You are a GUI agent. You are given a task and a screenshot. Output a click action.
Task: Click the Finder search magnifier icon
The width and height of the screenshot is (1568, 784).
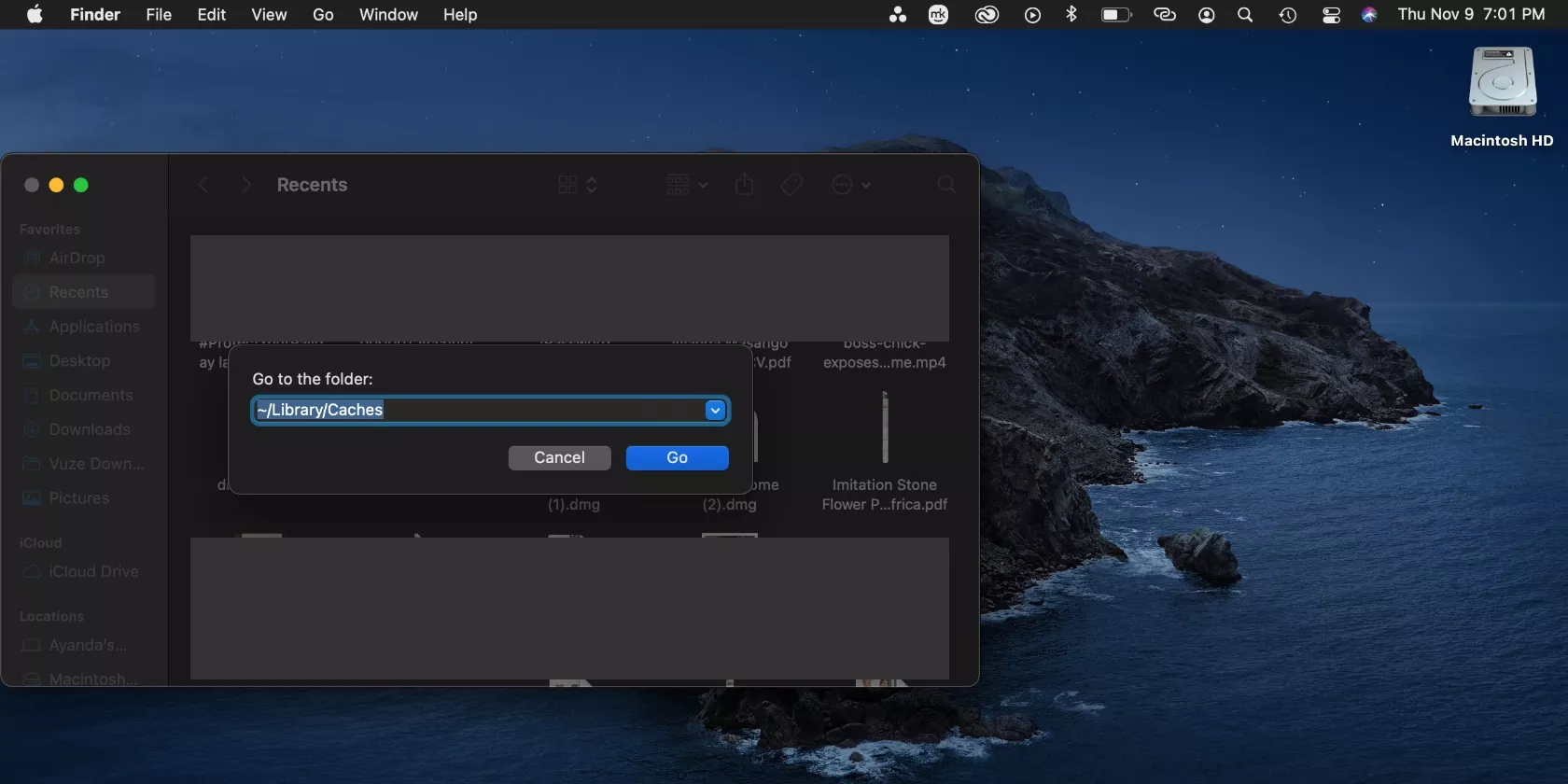946,185
